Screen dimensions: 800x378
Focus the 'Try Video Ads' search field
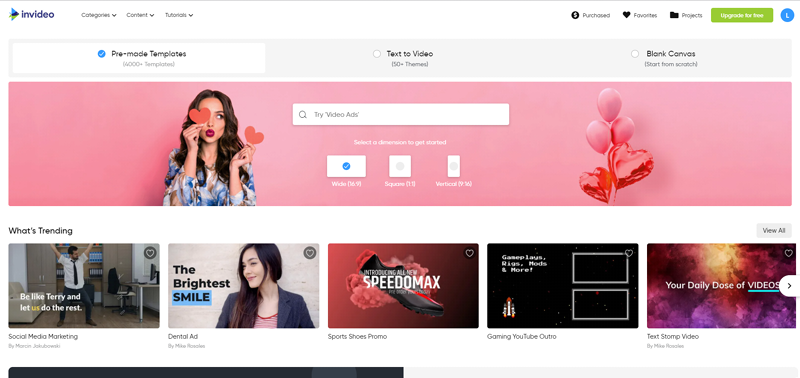coord(401,114)
